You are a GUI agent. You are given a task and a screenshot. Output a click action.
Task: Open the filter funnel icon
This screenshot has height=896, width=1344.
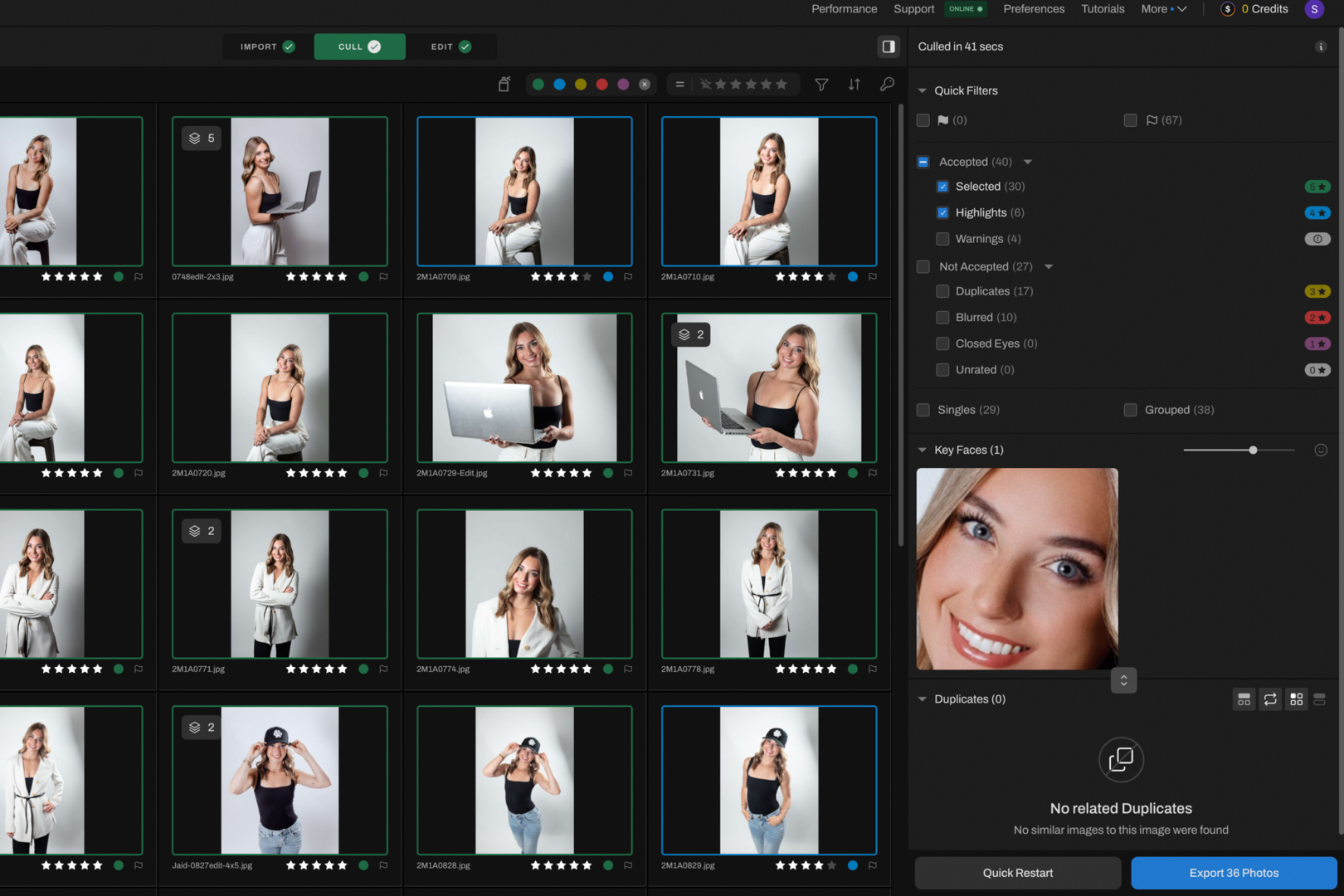[x=821, y=84]
